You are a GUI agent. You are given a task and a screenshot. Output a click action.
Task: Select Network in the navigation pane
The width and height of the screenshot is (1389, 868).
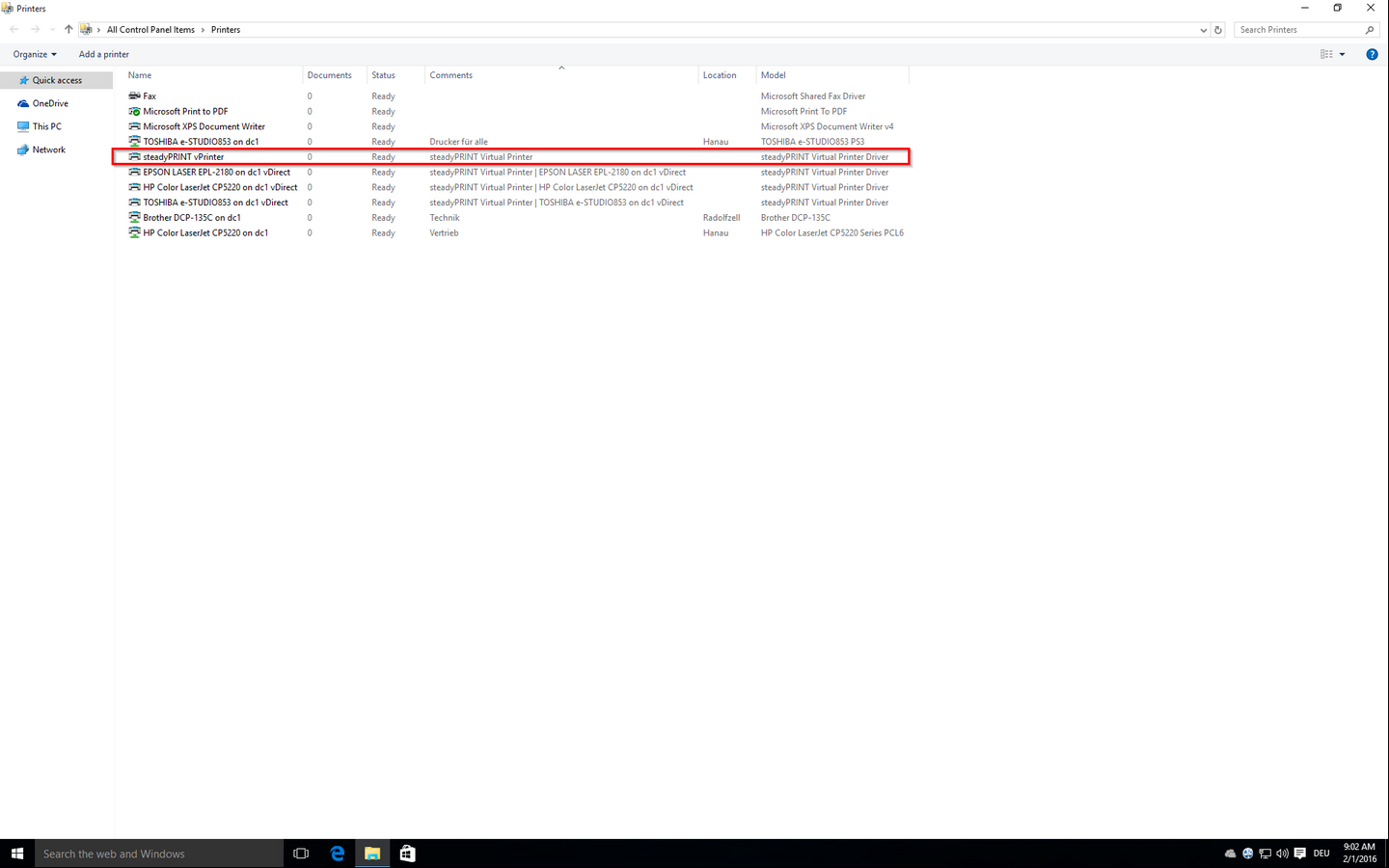tap(48, 149)
